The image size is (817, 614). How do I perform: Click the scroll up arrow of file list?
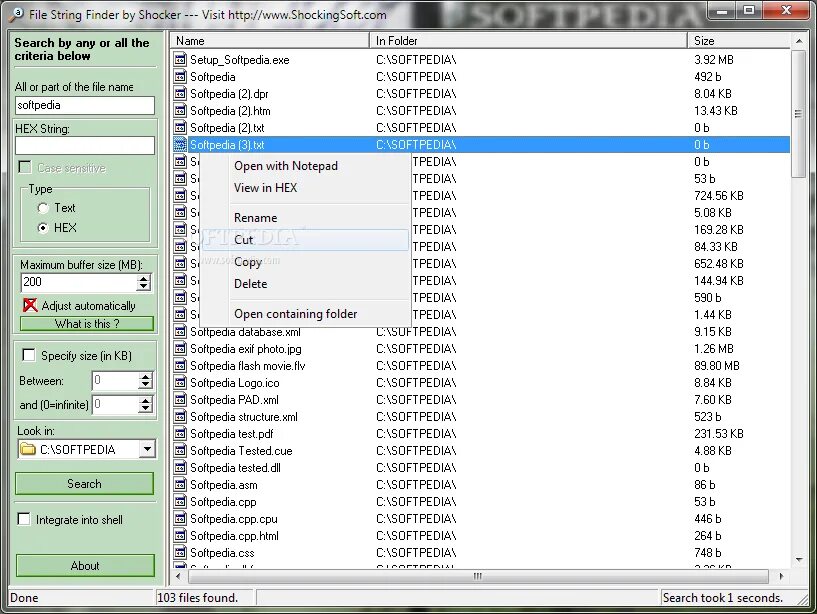(x=799, y=41)
